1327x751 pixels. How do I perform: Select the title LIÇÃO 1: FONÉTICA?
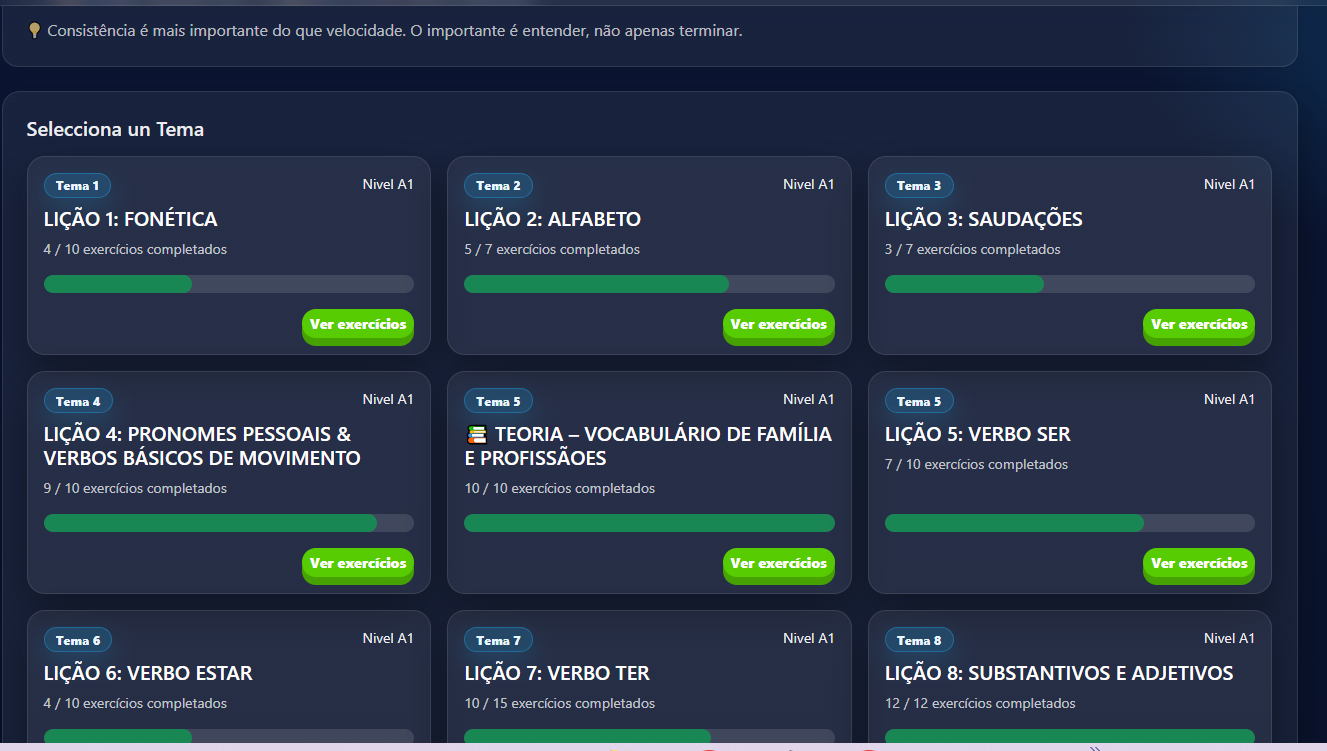coord(130,219)
